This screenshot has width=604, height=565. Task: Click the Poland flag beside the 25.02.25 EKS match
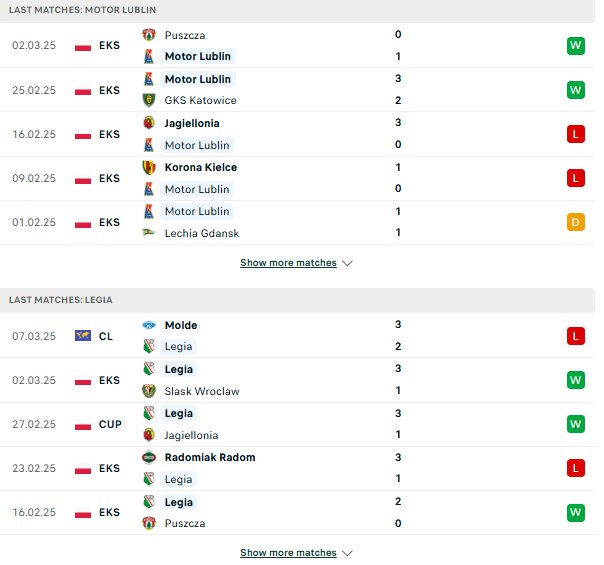pos(83,91)
